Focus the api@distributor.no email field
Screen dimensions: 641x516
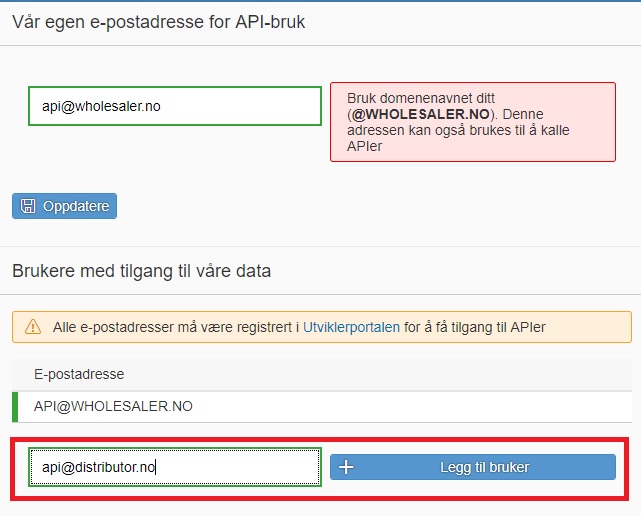(x=175, y=467)
